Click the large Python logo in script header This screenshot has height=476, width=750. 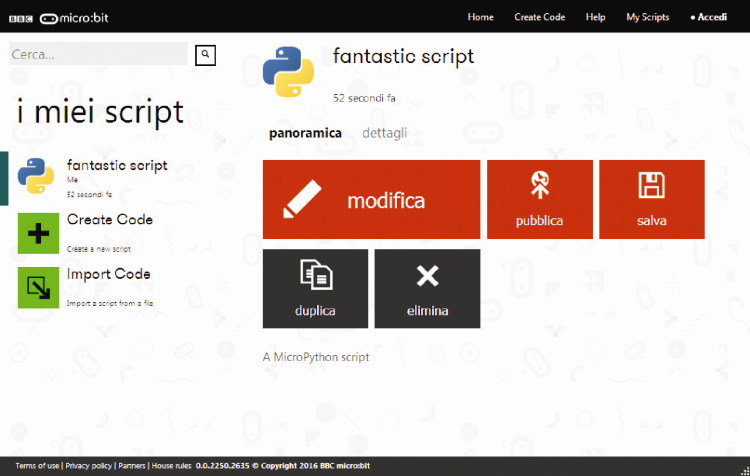pos(288,72)
